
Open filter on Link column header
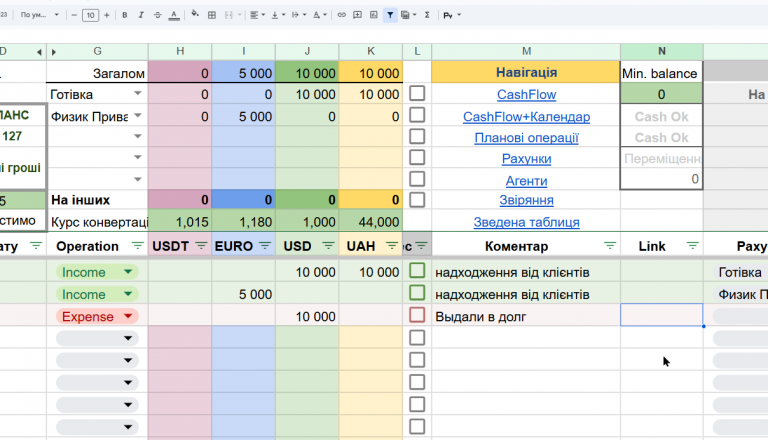[x=693, y=245]
